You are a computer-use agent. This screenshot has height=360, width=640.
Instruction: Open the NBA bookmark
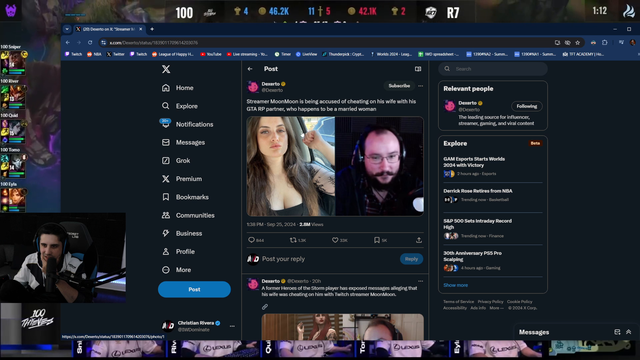coord(94,54)
